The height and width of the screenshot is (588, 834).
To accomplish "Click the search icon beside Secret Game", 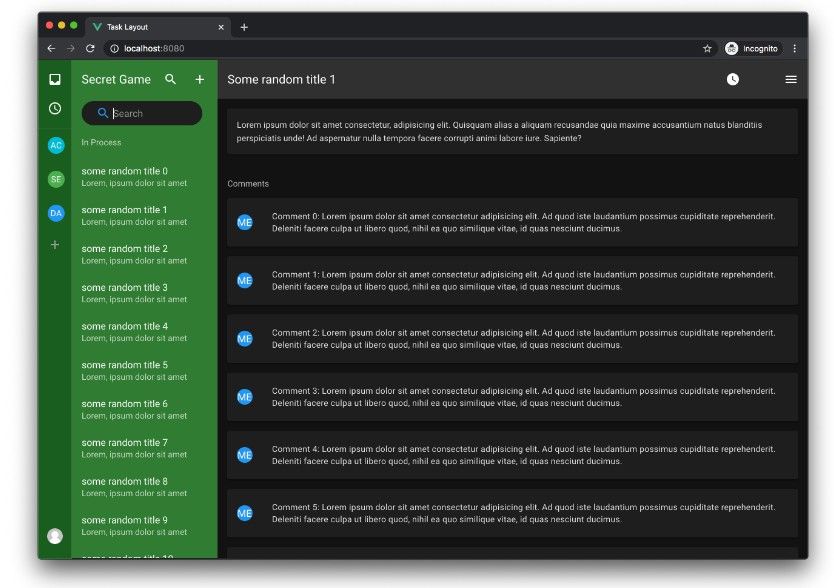I will pos(171,79).
